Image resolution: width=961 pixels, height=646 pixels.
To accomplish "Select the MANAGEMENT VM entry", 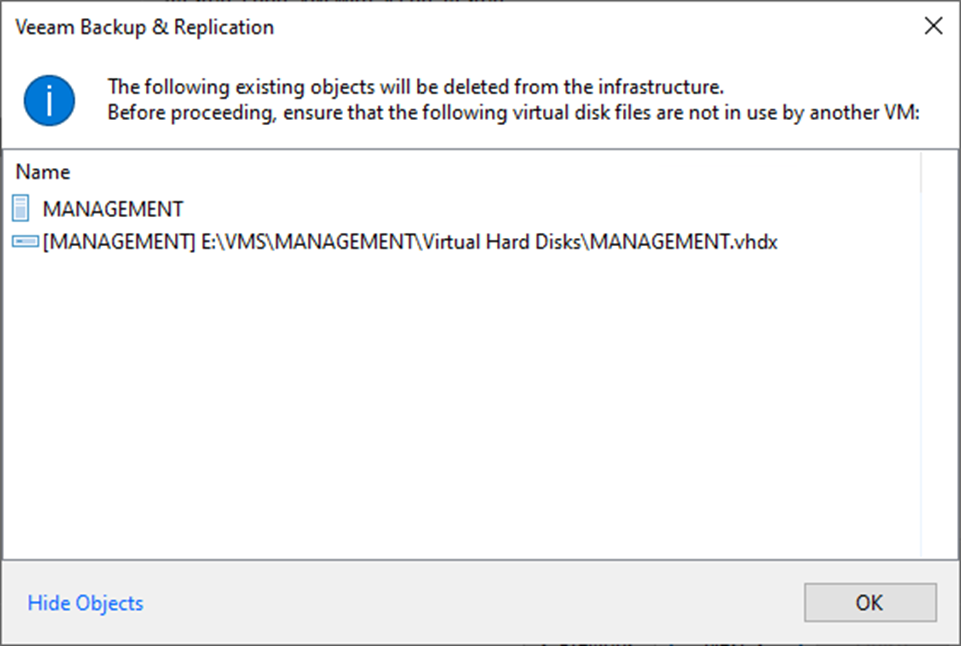I will click(112, 209).
